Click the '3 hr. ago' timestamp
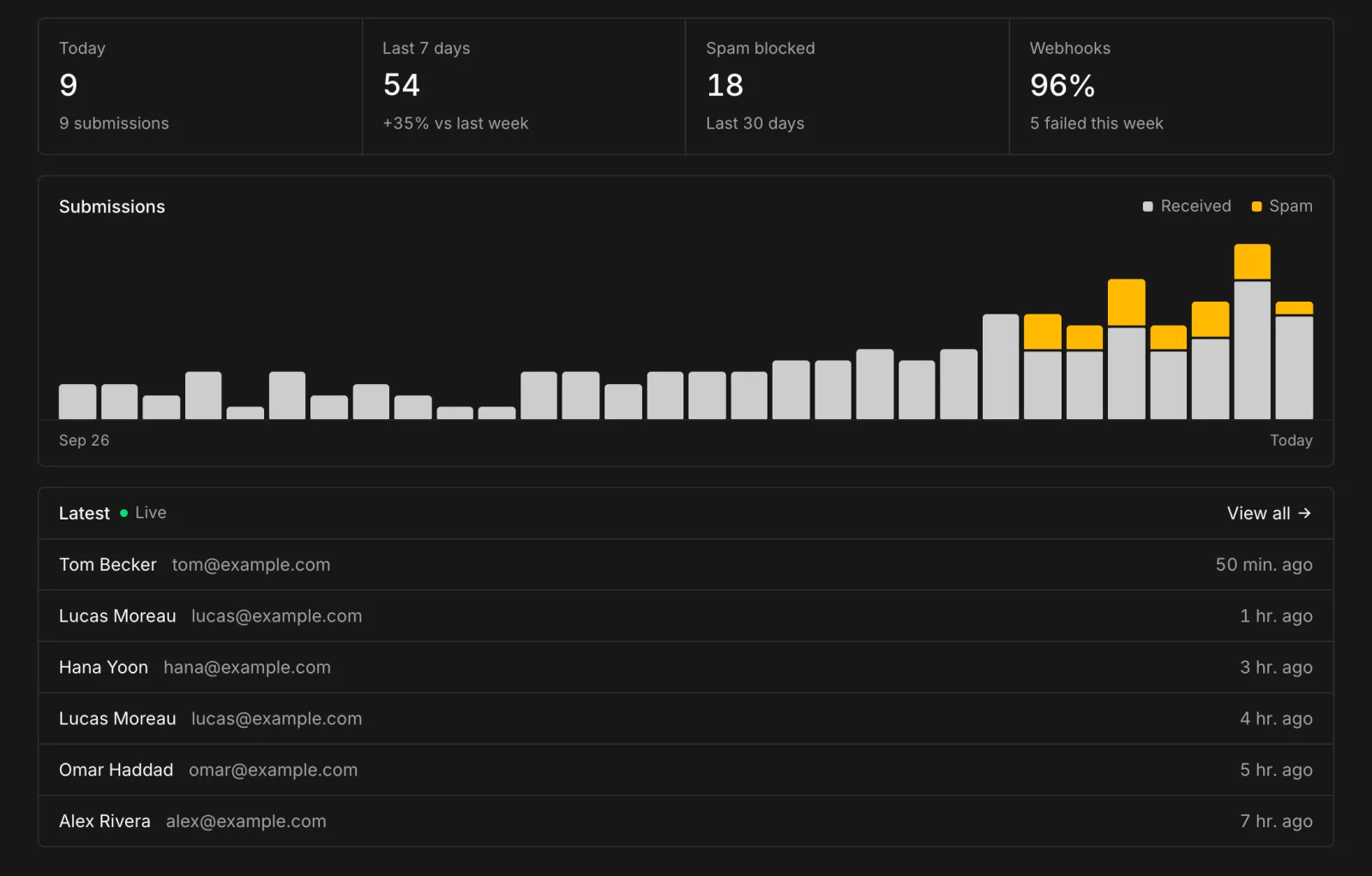Viewport: 1372px width, 876px height. [x=1276, y=668]
